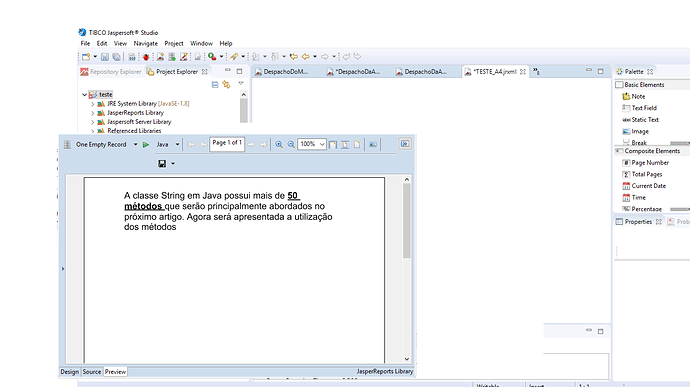Open the One Empty Record data adapter dropdown
This screenshot has height=387, width=690.
[x=136, y=144]
